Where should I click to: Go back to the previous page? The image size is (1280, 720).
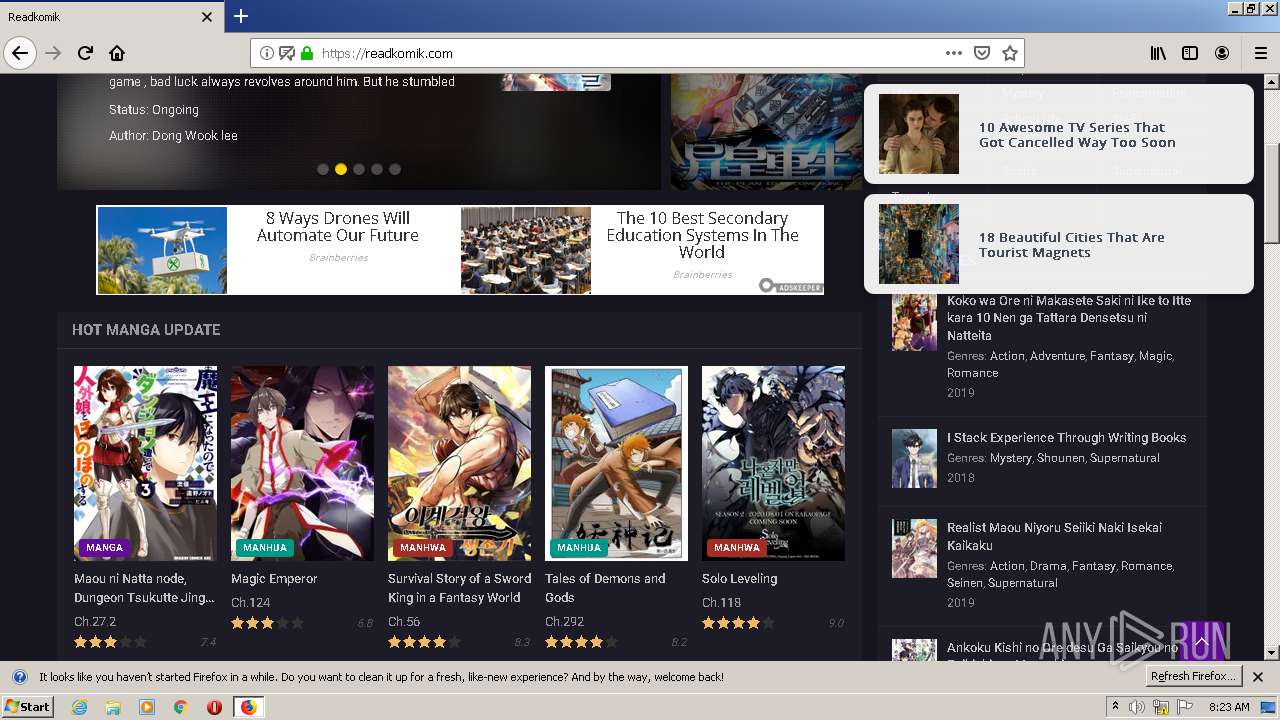(20, 53)
